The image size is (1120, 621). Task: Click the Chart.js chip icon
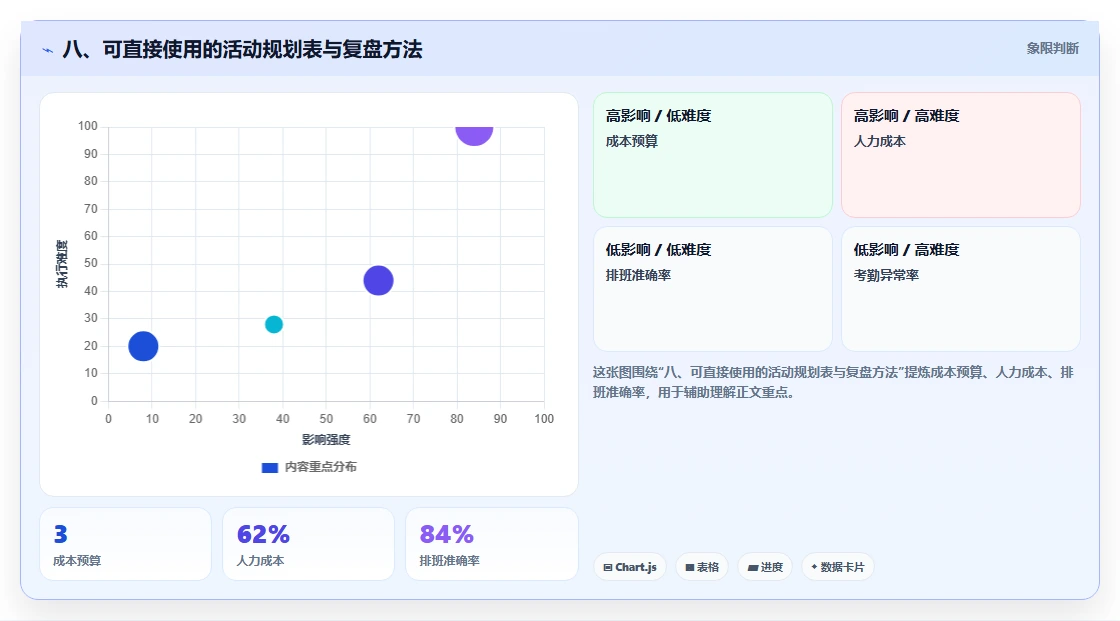608,567
